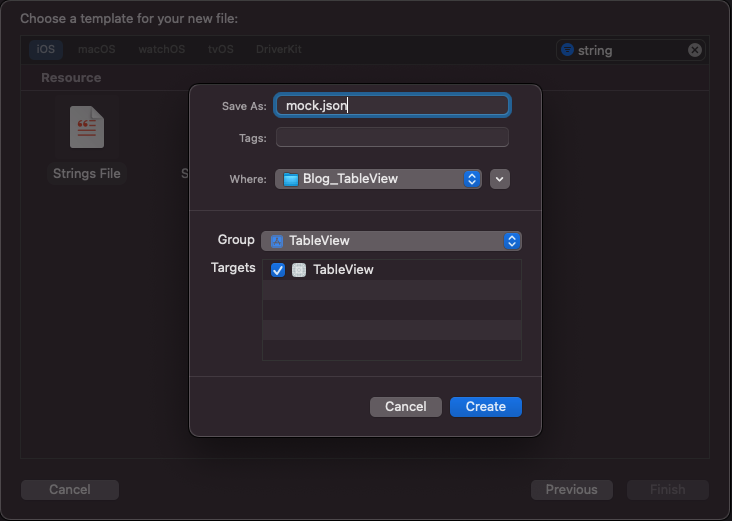Open the Where Blog_TableView location dropdown
The width and height of the screenshot is (732, 521).
click(378, 179)
